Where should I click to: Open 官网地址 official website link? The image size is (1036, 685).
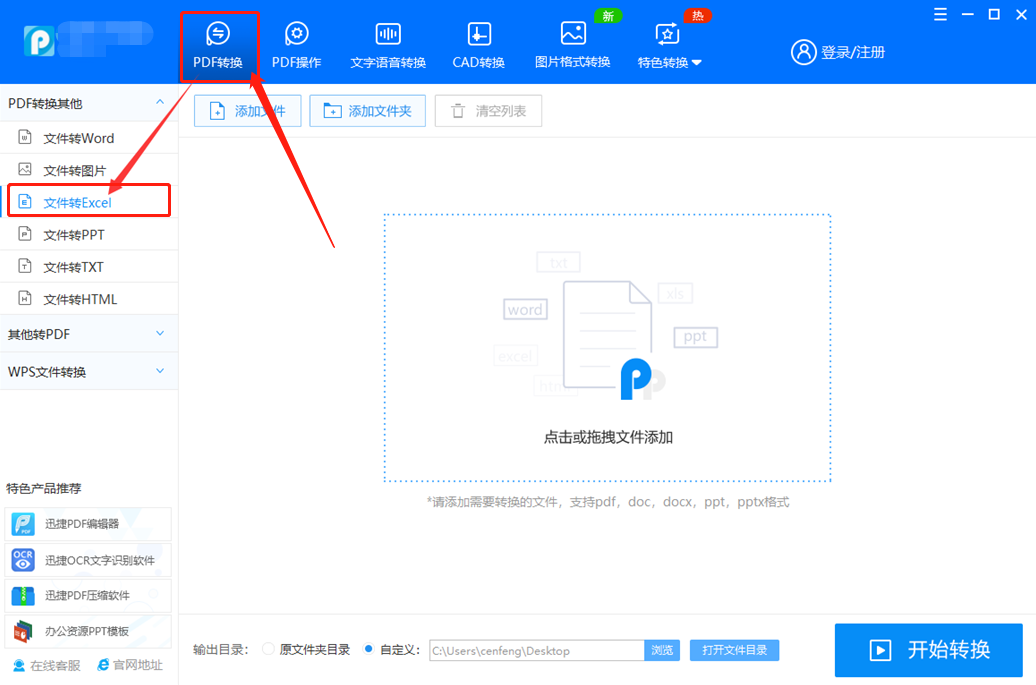click(130, 665)
